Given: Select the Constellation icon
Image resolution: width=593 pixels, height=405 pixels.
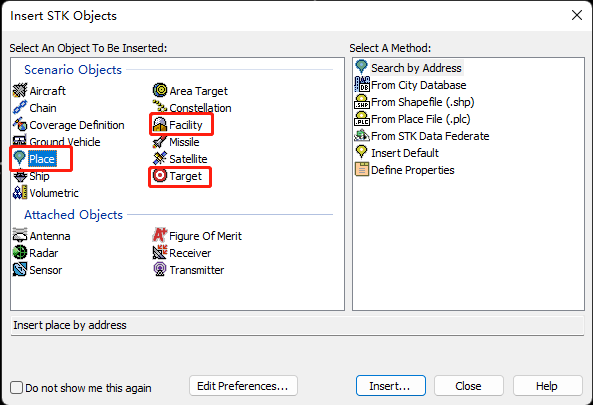Looking at the screenshot, I should (160, 107).
